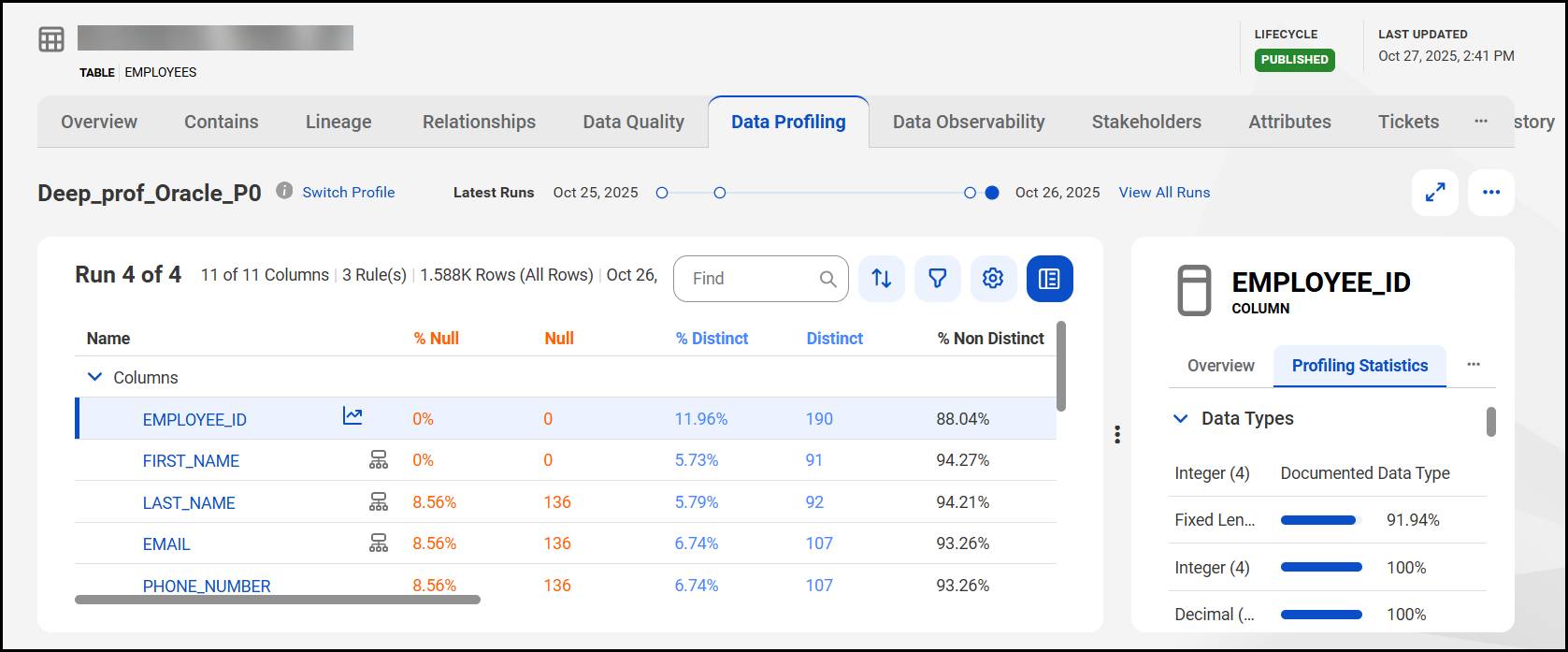
Task: Toggle the details side panel icon
Action: click(x=1050, y=279)
